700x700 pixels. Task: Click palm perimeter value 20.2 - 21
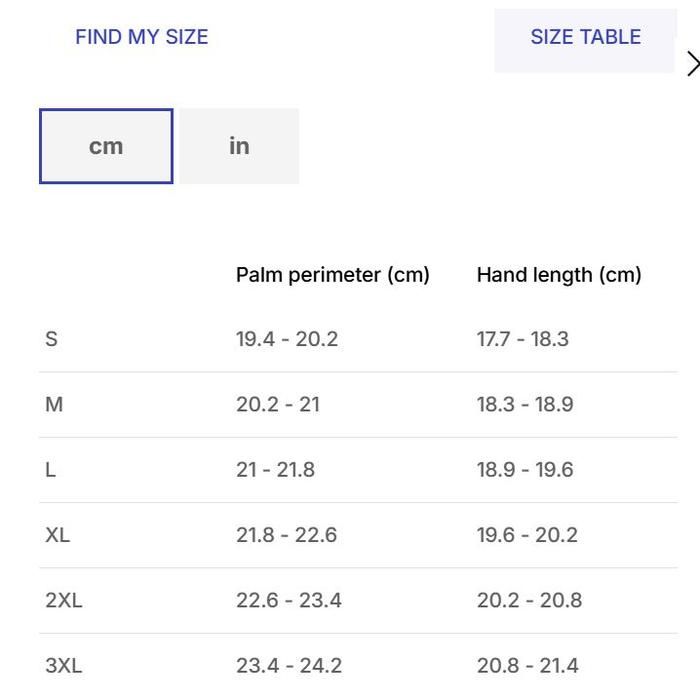coord(278,404)
